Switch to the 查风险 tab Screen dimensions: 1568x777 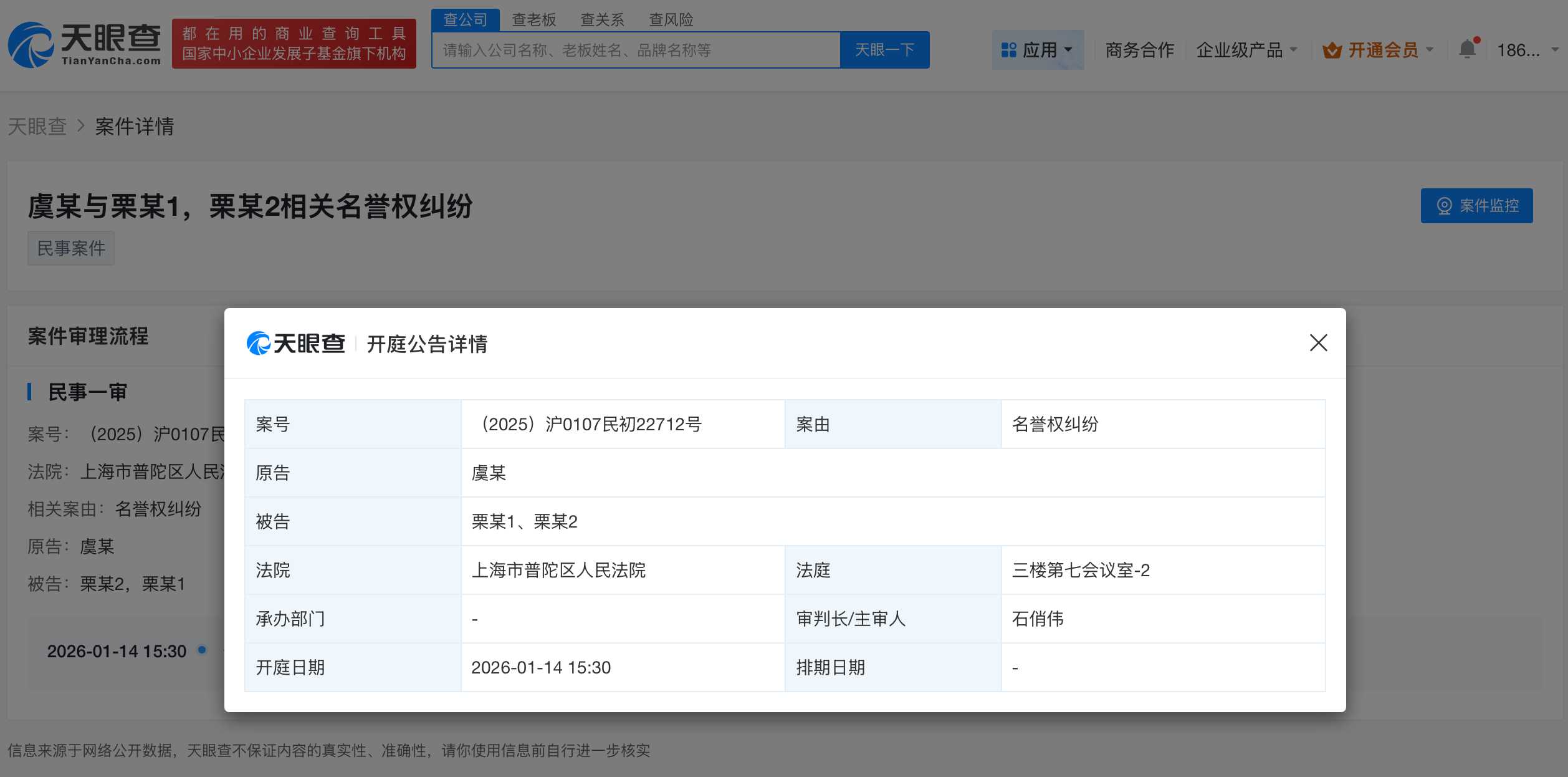click(672, 19)
